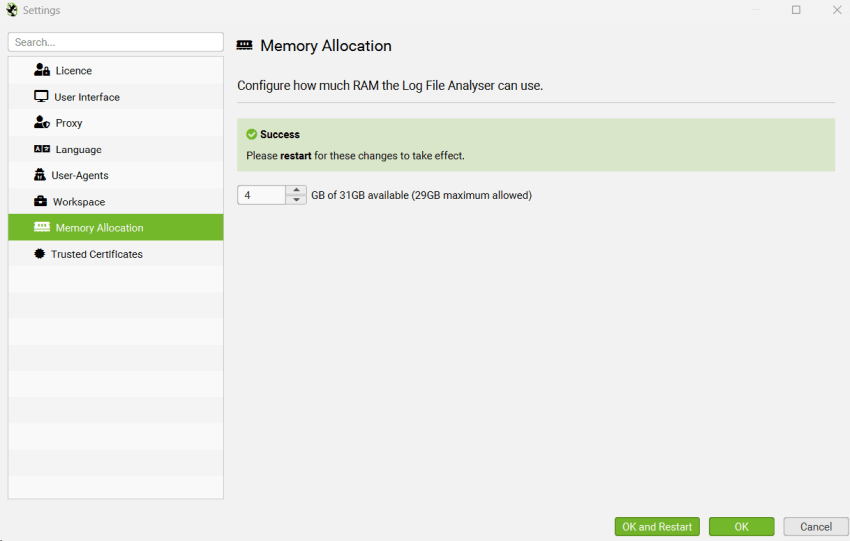Screen dimensions: 850x541
Task: Click the Workspace briefcase icon
Action: [x=40, y=201]
